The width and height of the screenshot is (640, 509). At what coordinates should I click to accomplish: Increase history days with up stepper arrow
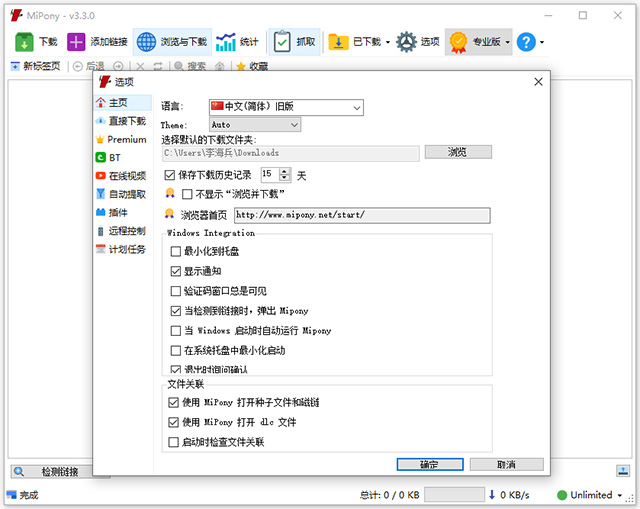(x=284, y=171)
